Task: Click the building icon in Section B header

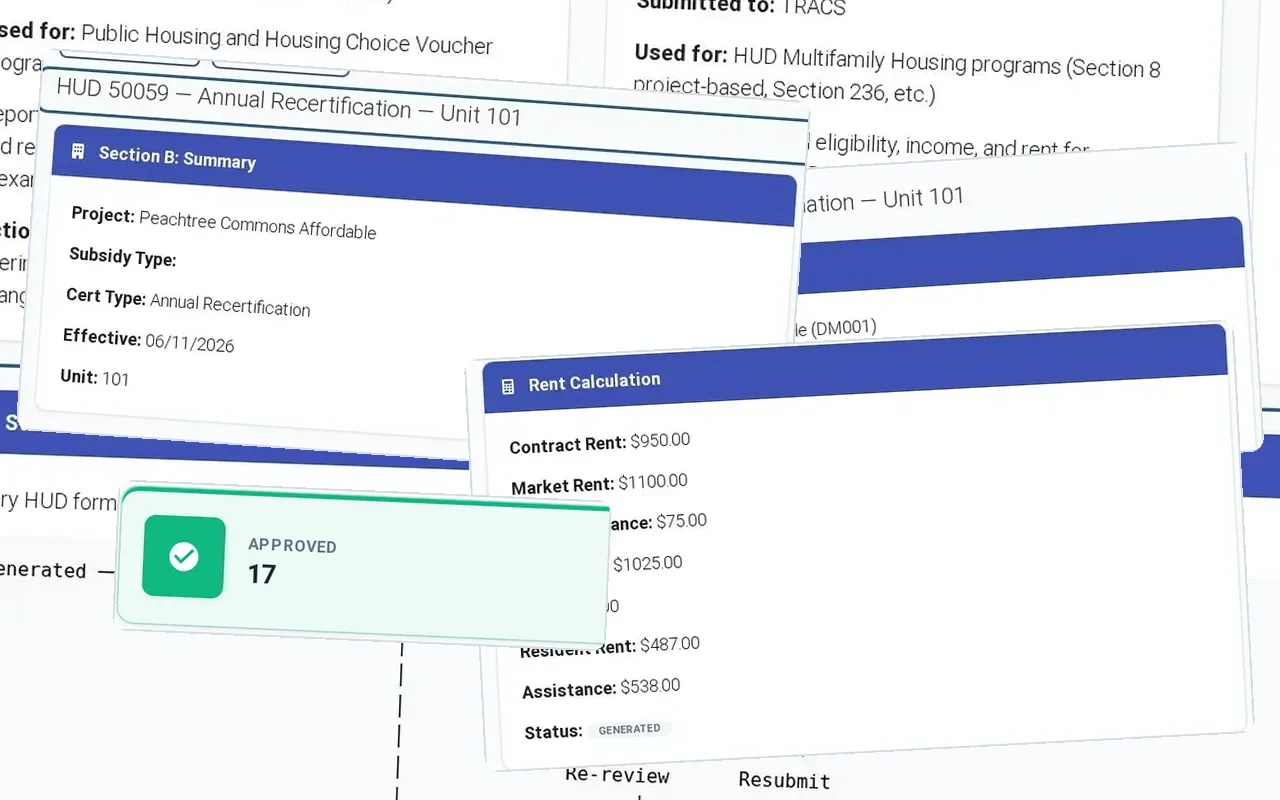Action: coord(78,152)
